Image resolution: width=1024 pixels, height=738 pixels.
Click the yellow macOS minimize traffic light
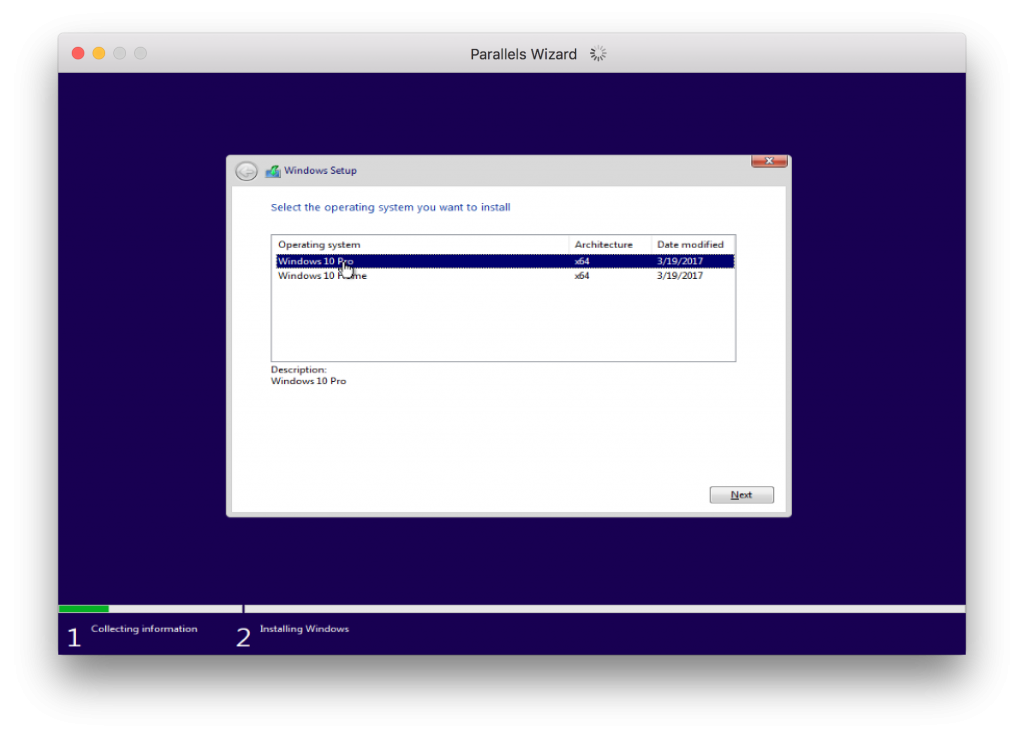click(x=98, y=53)
